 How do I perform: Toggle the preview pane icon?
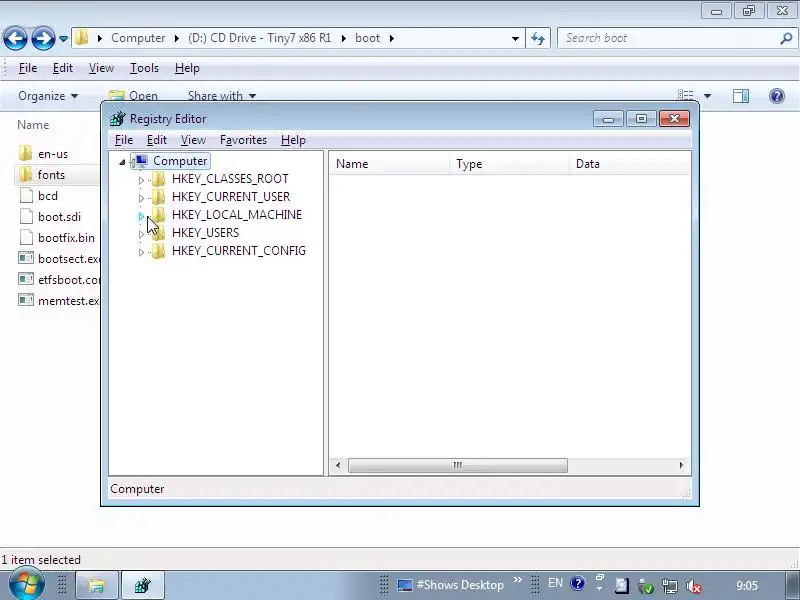pyautogui.click(x=741, y=96)
